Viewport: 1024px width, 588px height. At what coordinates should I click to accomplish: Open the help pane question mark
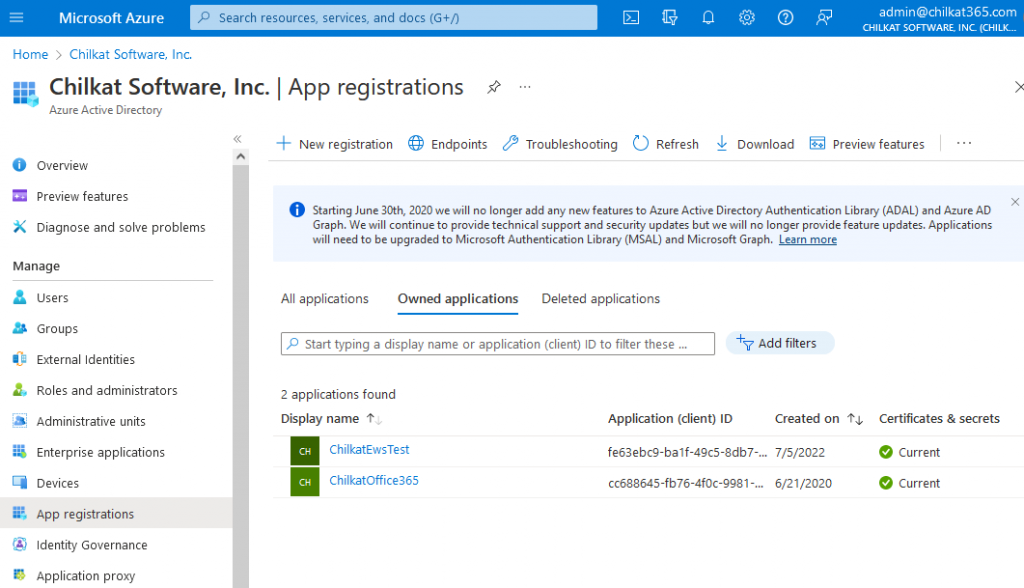(x=785, y=17)
